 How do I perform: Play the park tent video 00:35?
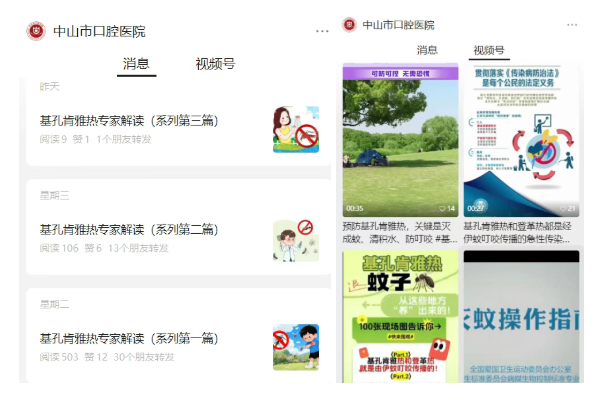click(x=401, y=140)
